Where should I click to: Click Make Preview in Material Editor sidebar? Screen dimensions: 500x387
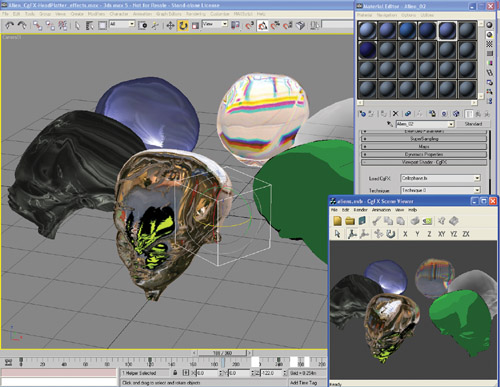click(489, 72)
